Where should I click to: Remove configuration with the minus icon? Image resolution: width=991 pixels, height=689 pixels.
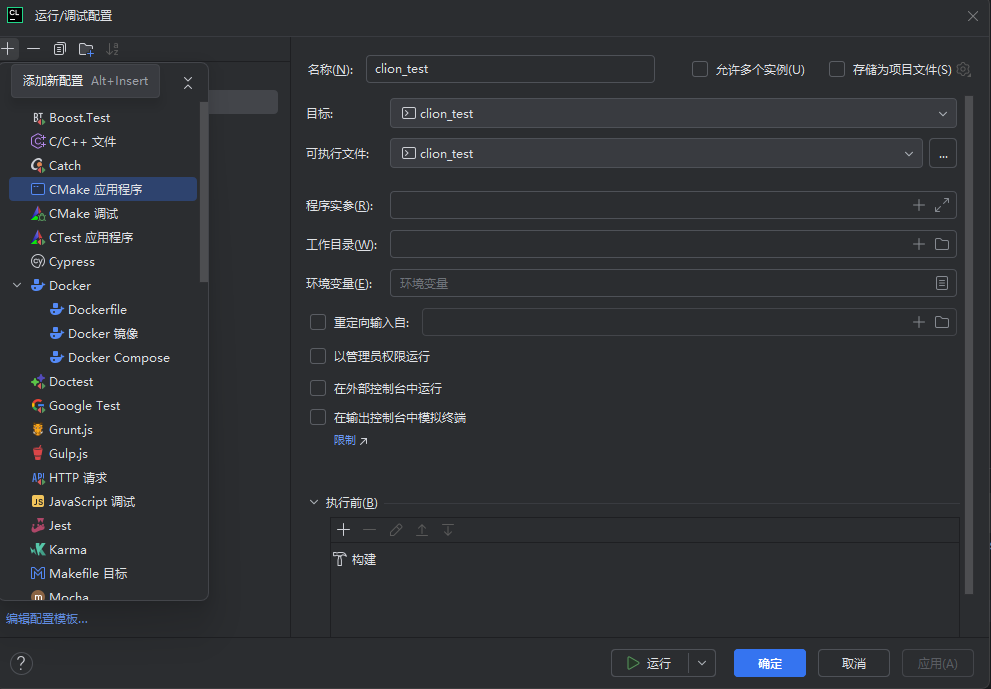(33, 49)
